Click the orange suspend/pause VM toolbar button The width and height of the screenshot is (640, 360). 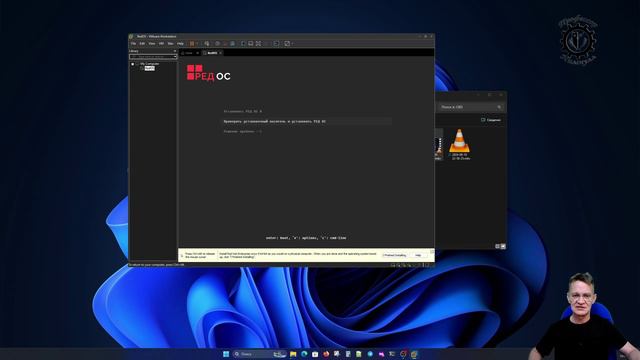[192, 43]
